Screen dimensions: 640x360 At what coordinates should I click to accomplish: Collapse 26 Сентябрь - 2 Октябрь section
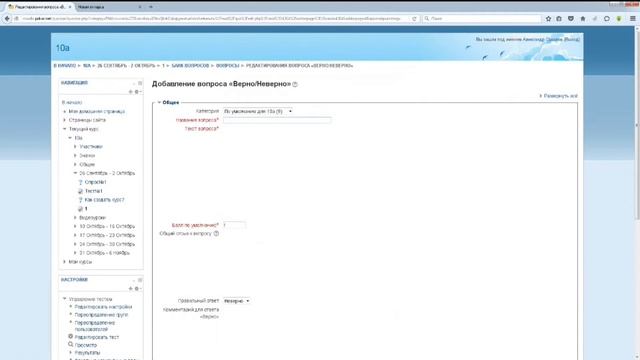(75, 173)
